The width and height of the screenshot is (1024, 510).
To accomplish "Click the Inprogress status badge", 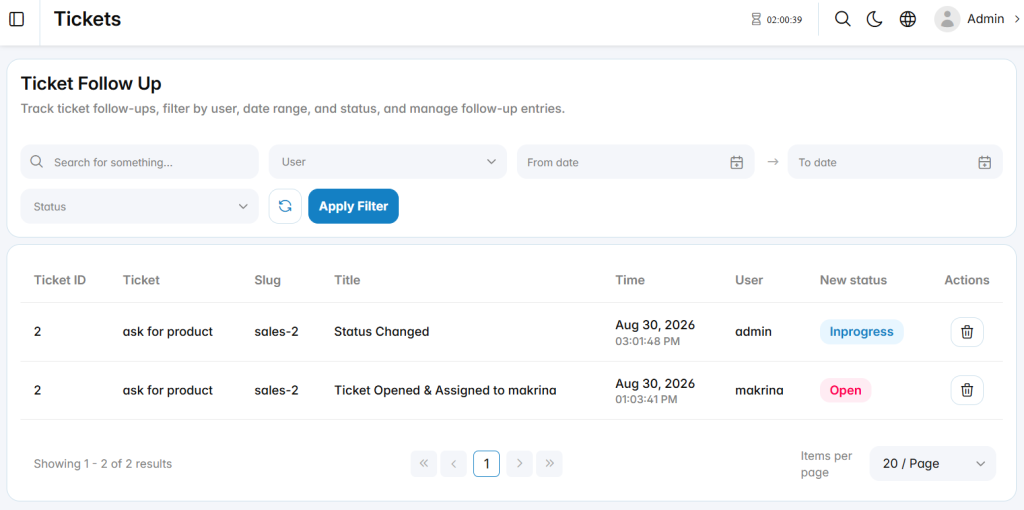I will (861, 332).
